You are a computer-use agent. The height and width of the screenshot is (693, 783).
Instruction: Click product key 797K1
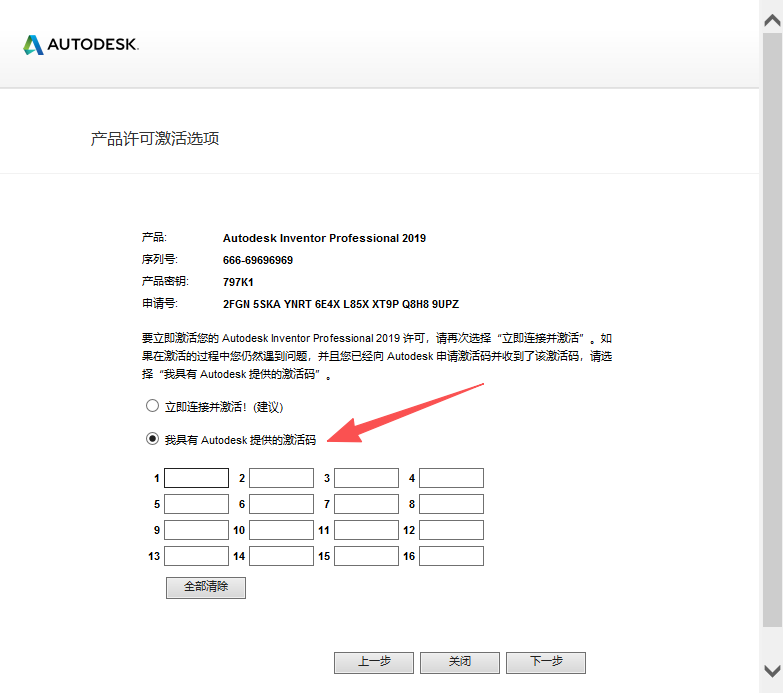click(238, 282)
